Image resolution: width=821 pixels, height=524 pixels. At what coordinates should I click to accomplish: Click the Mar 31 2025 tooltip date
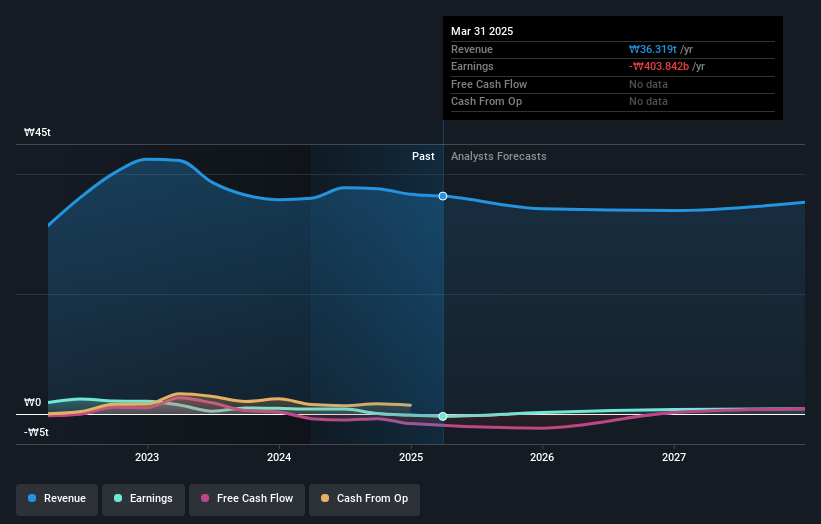point(482,31)
